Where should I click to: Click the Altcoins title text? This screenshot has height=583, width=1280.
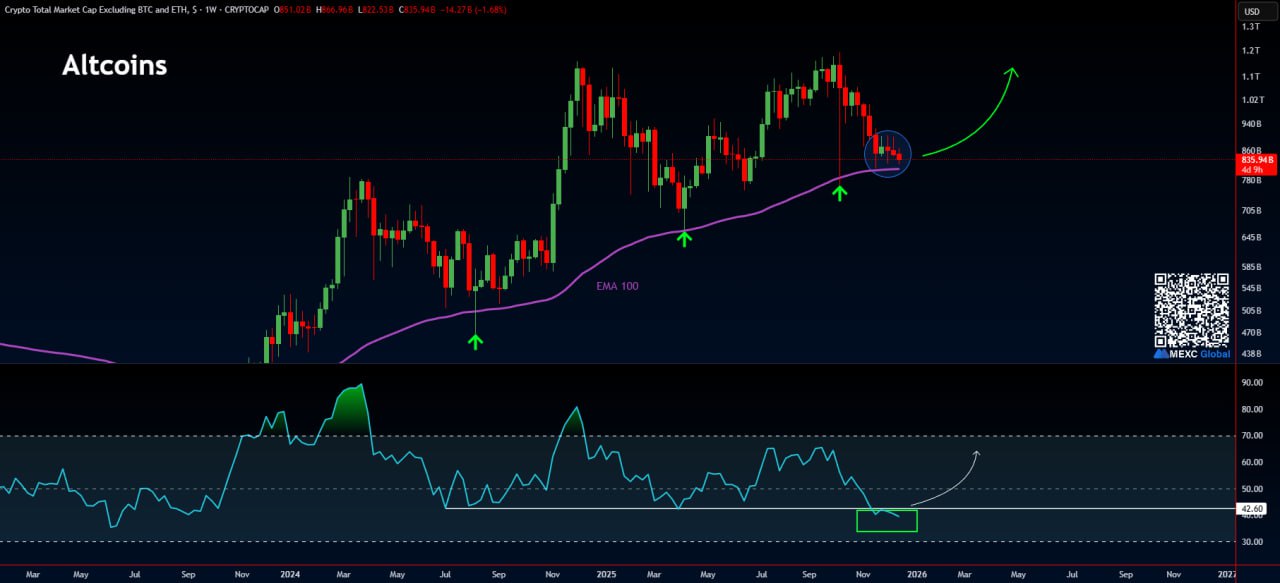tap(114, 66)
